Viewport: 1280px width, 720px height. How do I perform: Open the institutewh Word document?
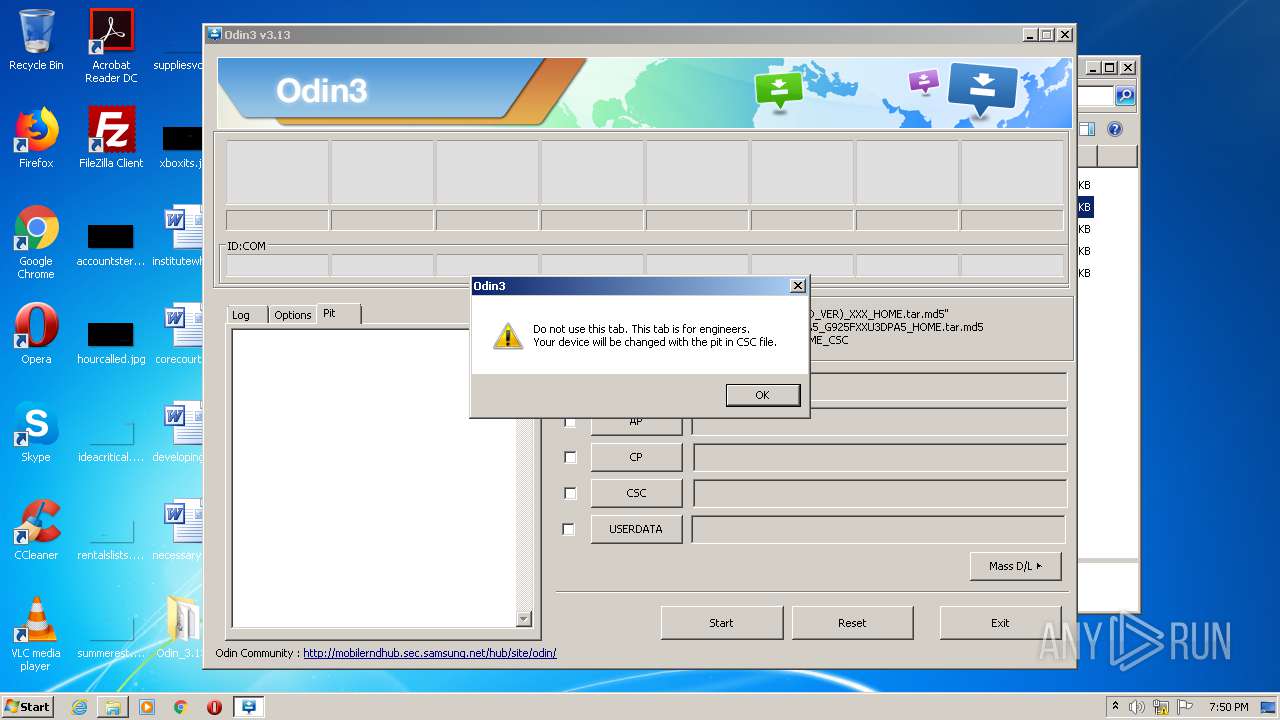tap(180, 236)
